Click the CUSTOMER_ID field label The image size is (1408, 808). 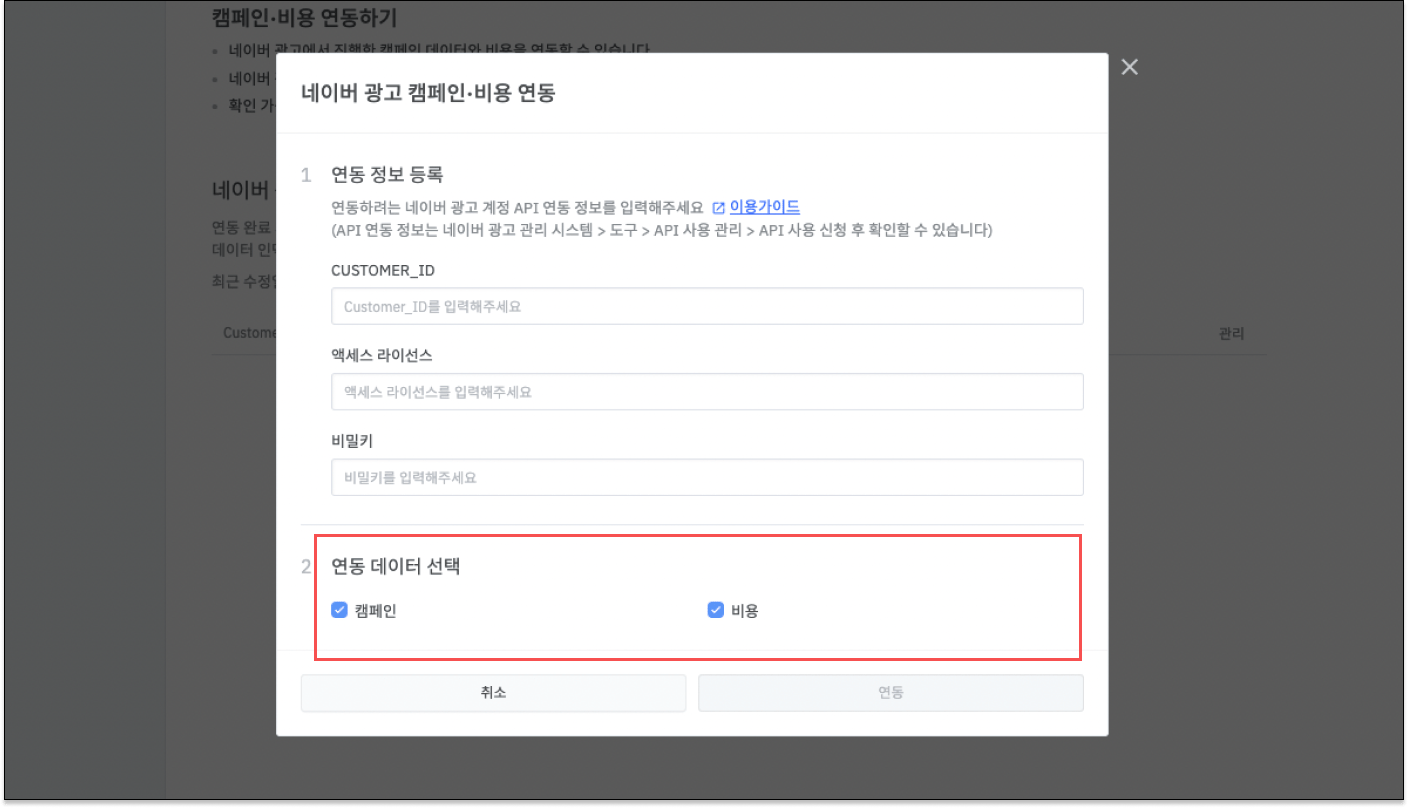point(383,270)
